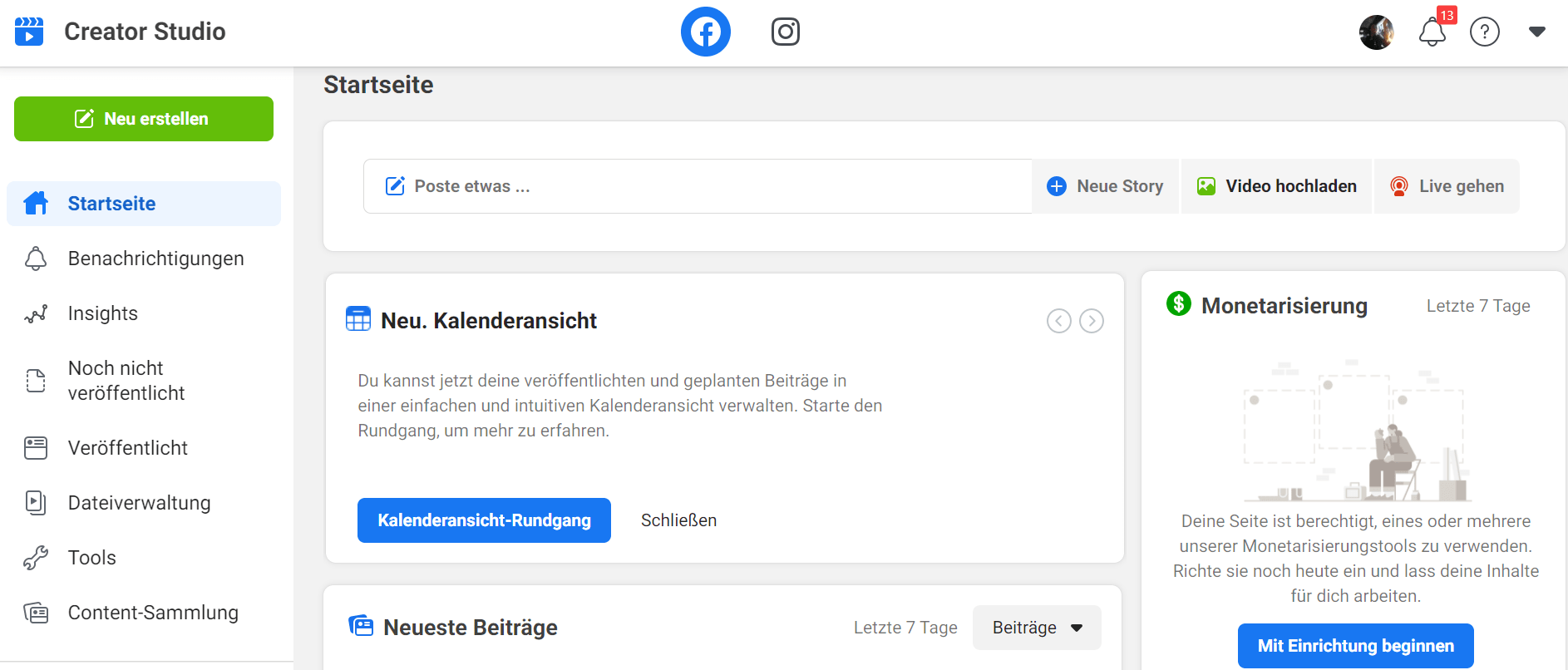Click the collection icon beside Content-Sammlung
Screen dimensions: 1568x670
click(36, 613)
